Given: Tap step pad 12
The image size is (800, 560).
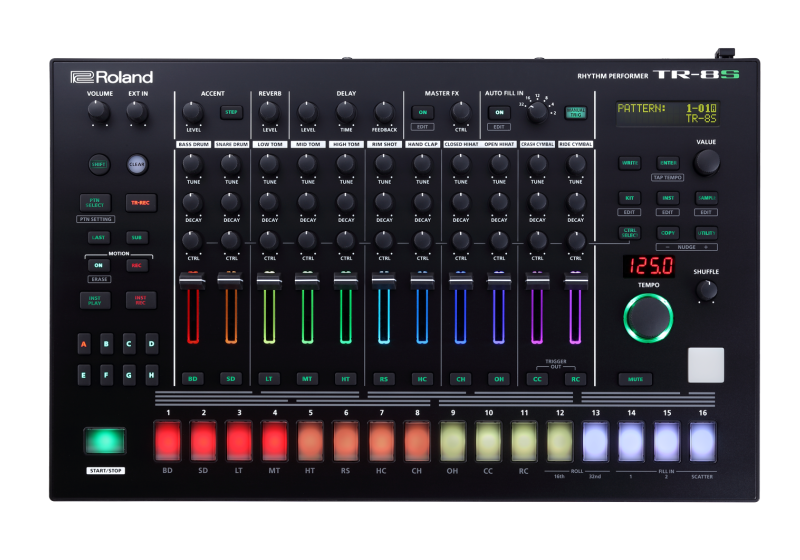Looking at the screenshot, I should pyautogui.click(x=560, y=441).
